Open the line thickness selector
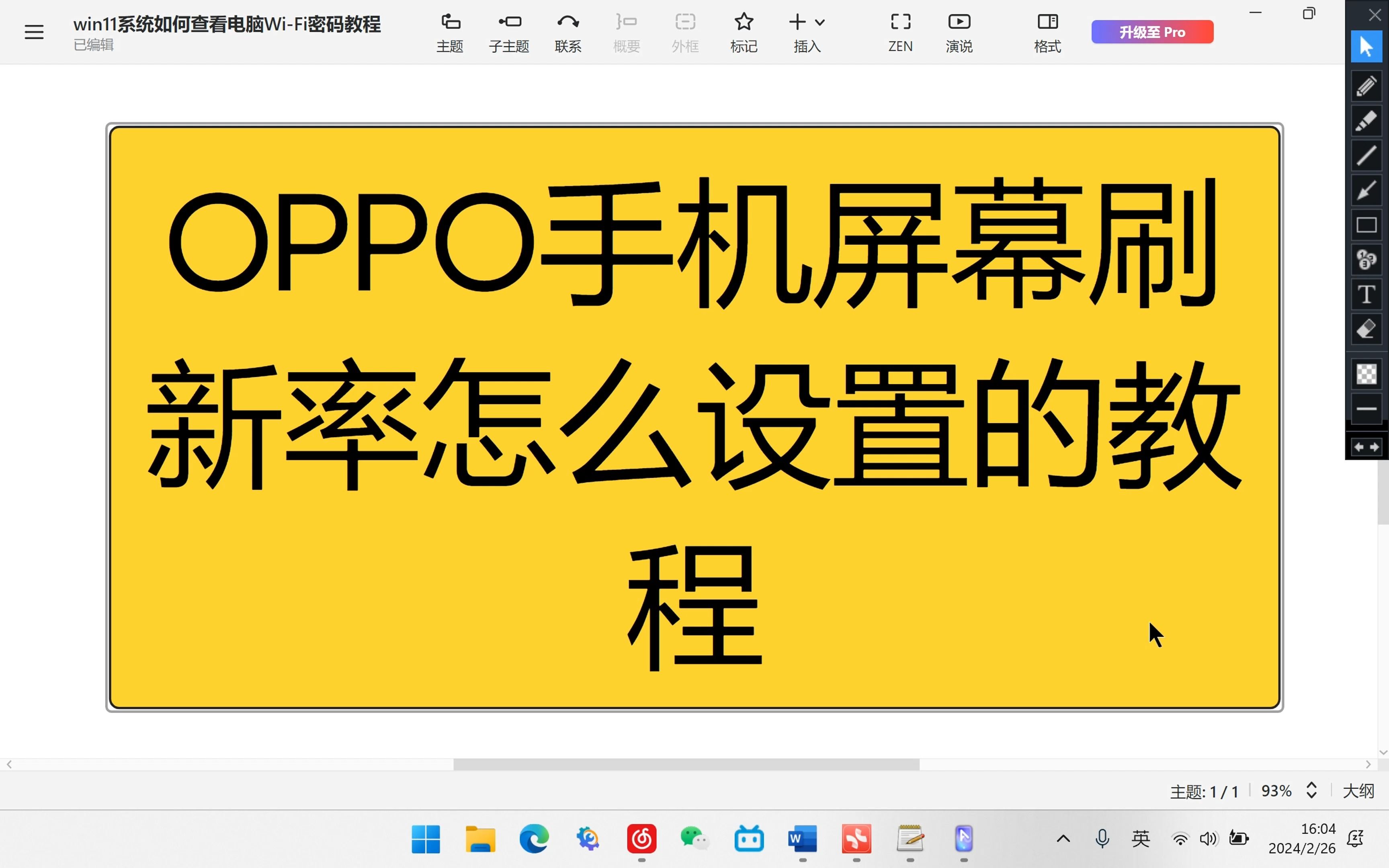Image resolution: width=1389 pixels, height=868 pixels. (x=1366, y=409)
